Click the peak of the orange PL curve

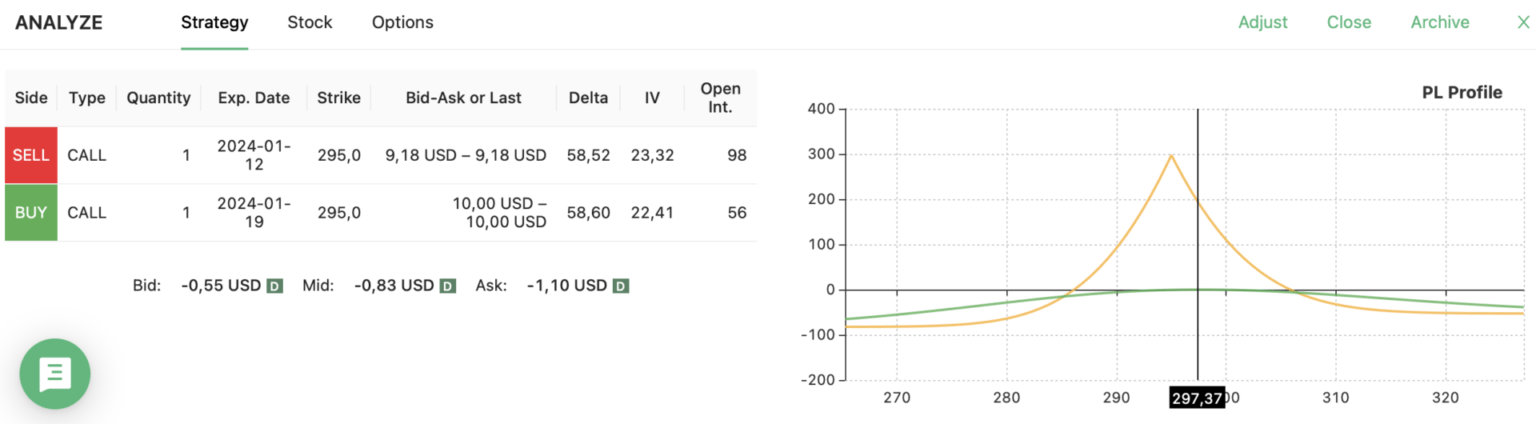pos(1171,155)
